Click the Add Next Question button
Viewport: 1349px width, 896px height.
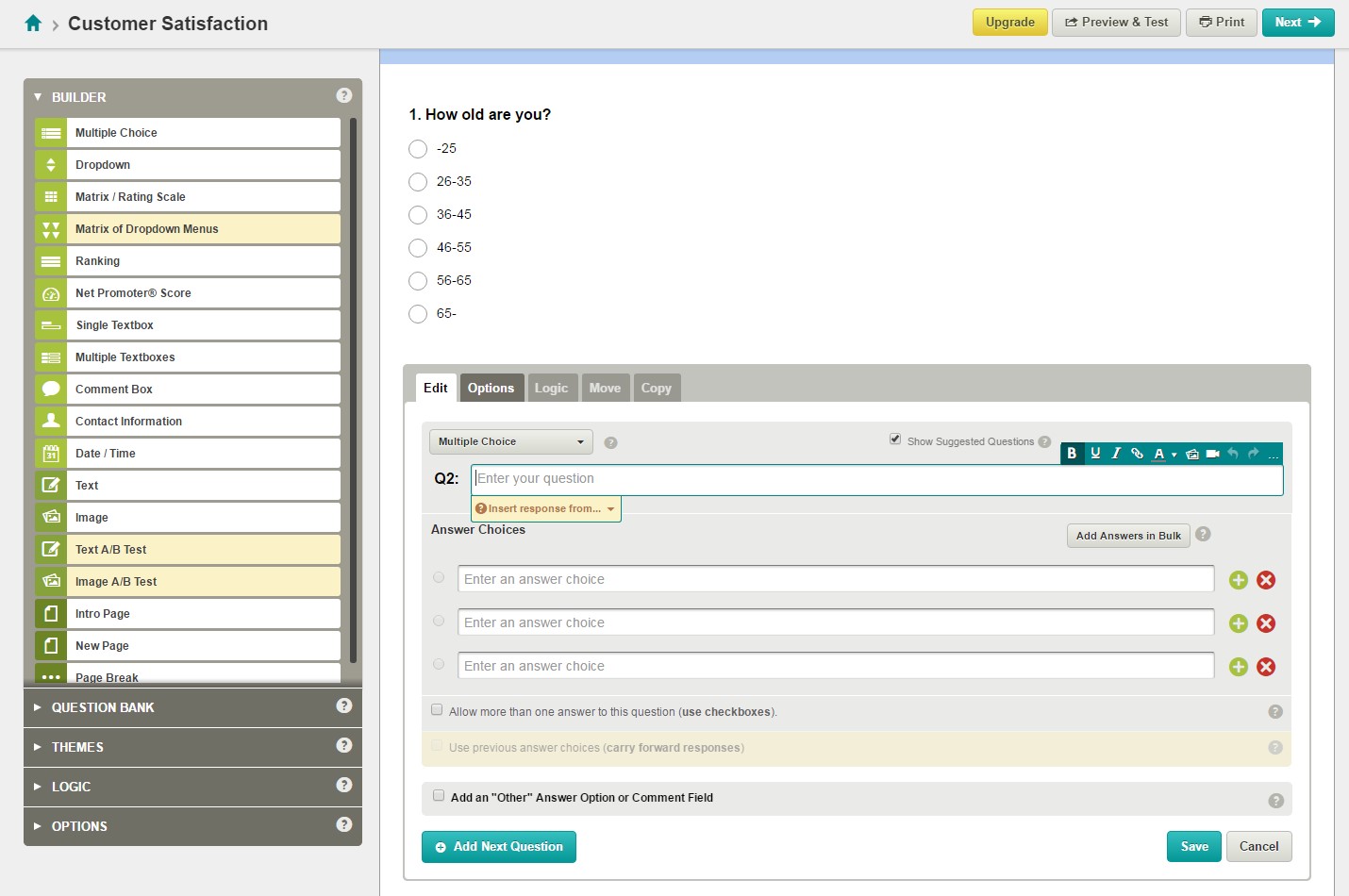click(498, 847)
